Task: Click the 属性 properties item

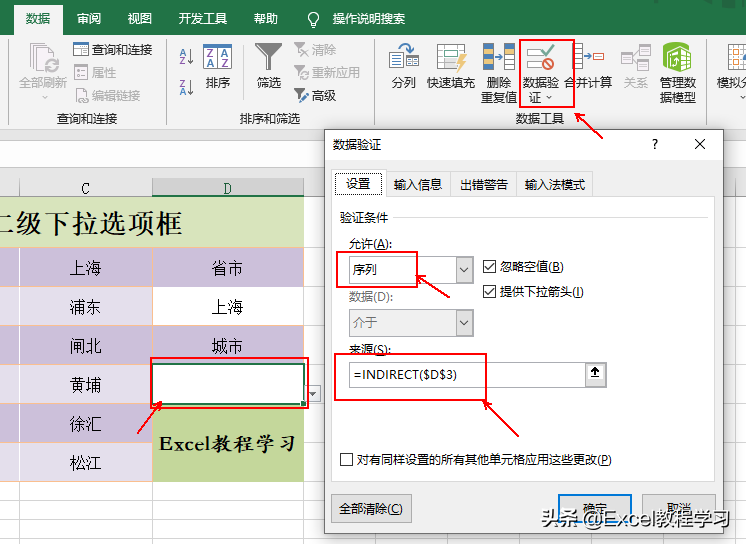Action: 95,72
